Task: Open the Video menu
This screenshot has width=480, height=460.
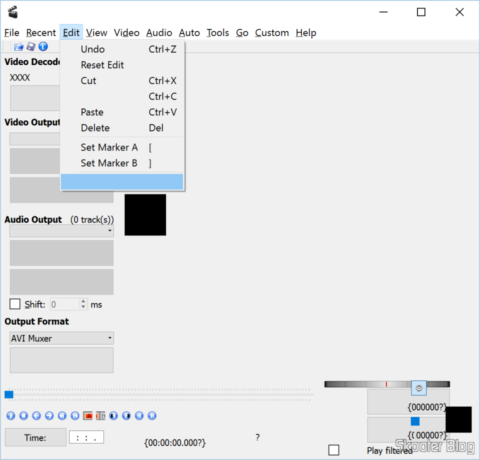Action: coord(127,33)
